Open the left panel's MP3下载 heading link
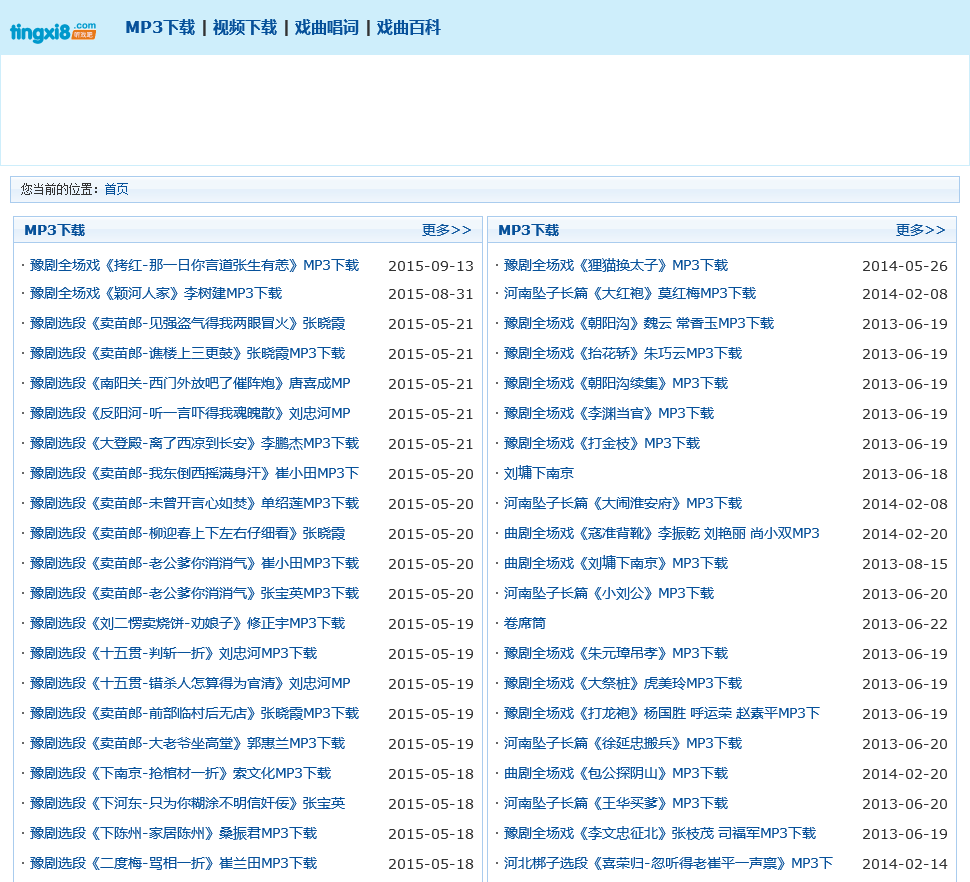 [x=54, y=230]
